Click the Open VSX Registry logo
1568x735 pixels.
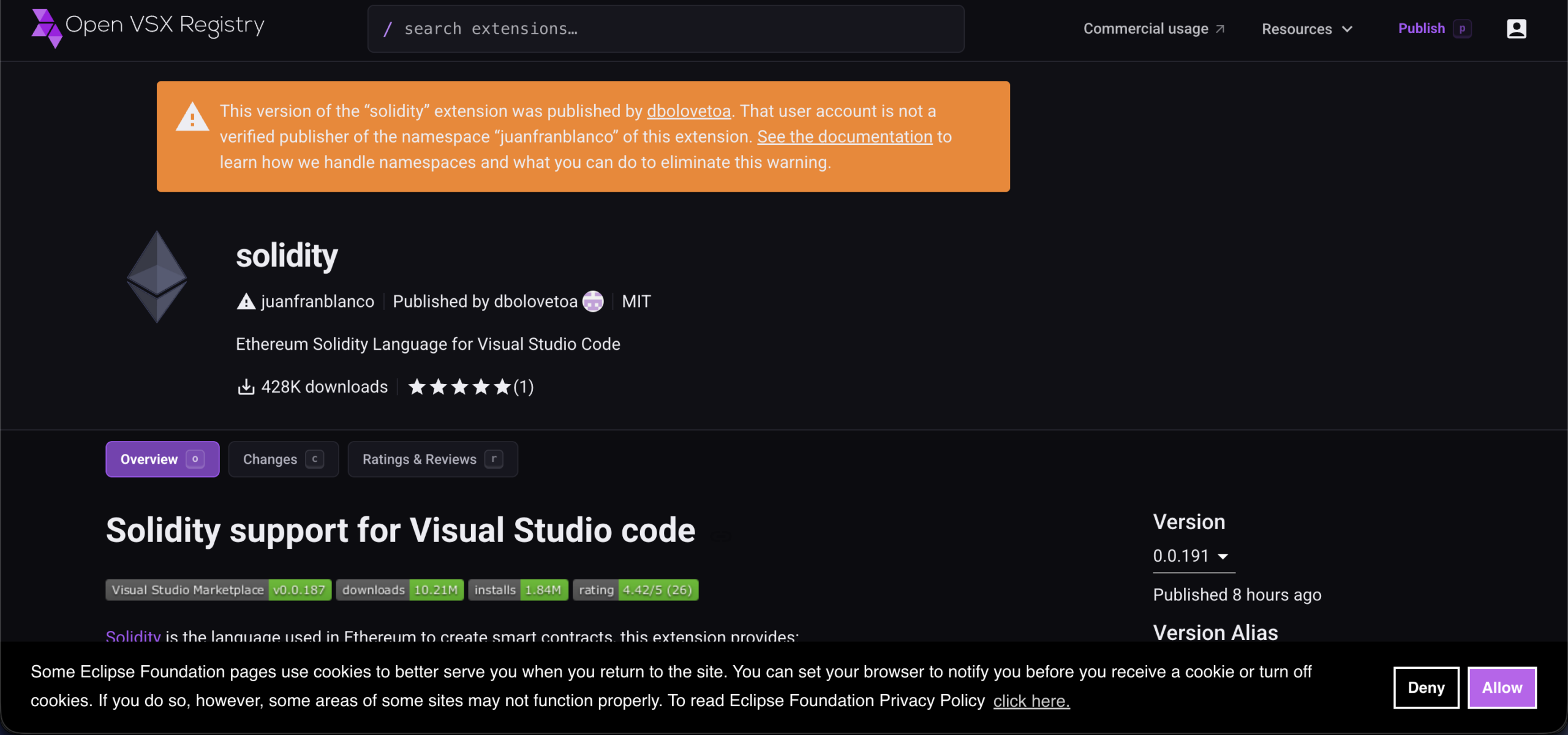coord(148,27)
